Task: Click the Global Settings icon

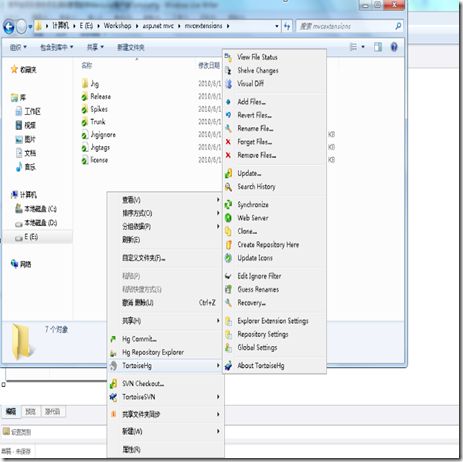Action: click(x=228, y=348)
